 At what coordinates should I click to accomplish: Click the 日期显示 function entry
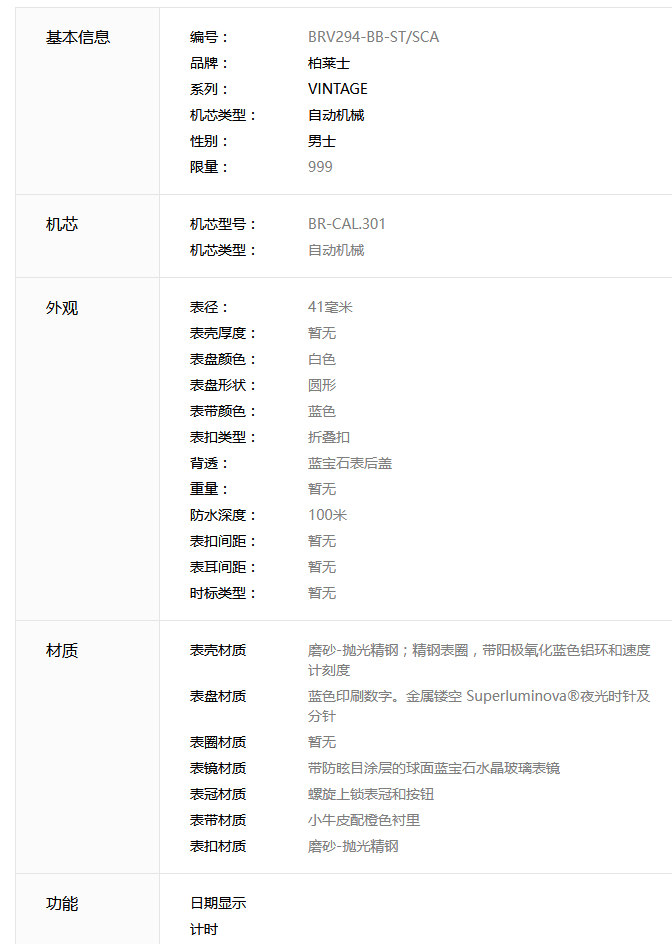(218, 903)
